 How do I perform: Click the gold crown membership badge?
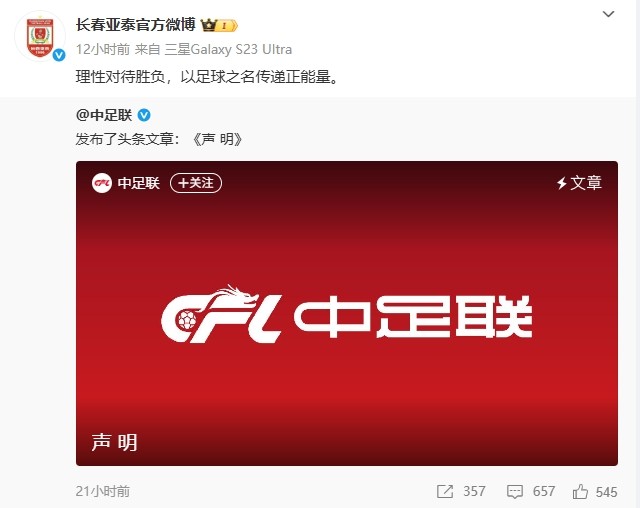point(219,26)
